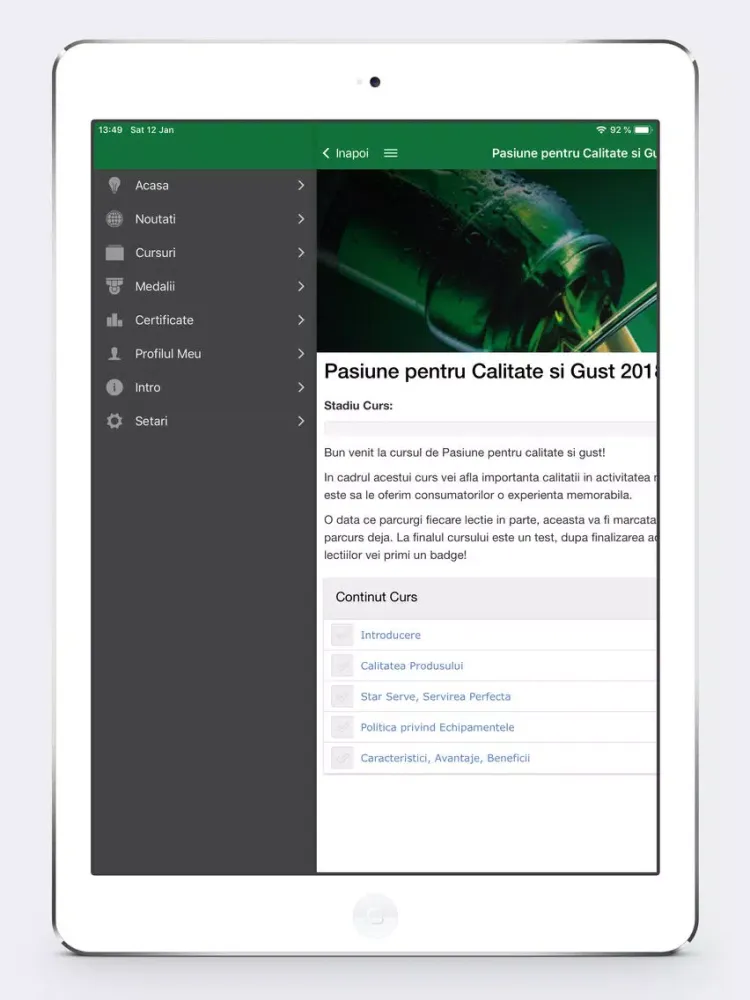
Task: Open the Setari menu item
Action: point(204,421)
